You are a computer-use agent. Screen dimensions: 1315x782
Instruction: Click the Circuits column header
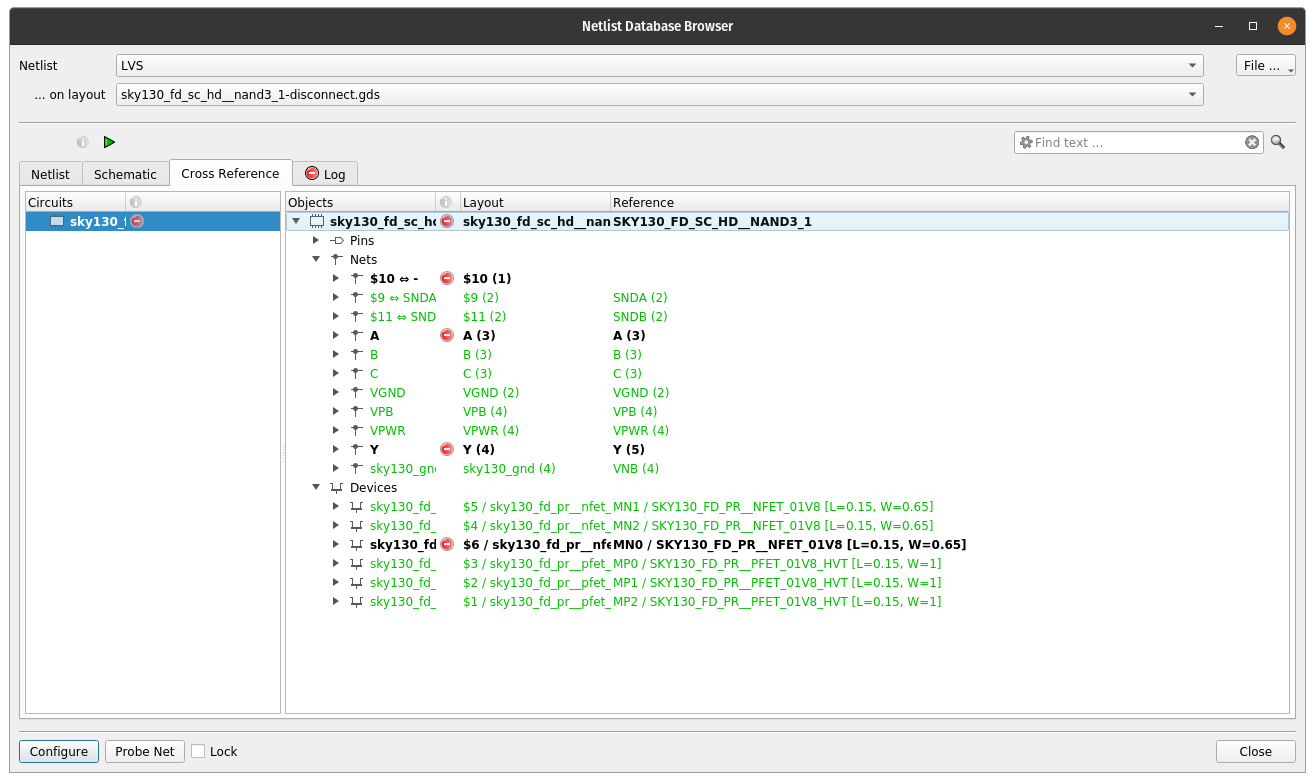click(x=76, y=202)
